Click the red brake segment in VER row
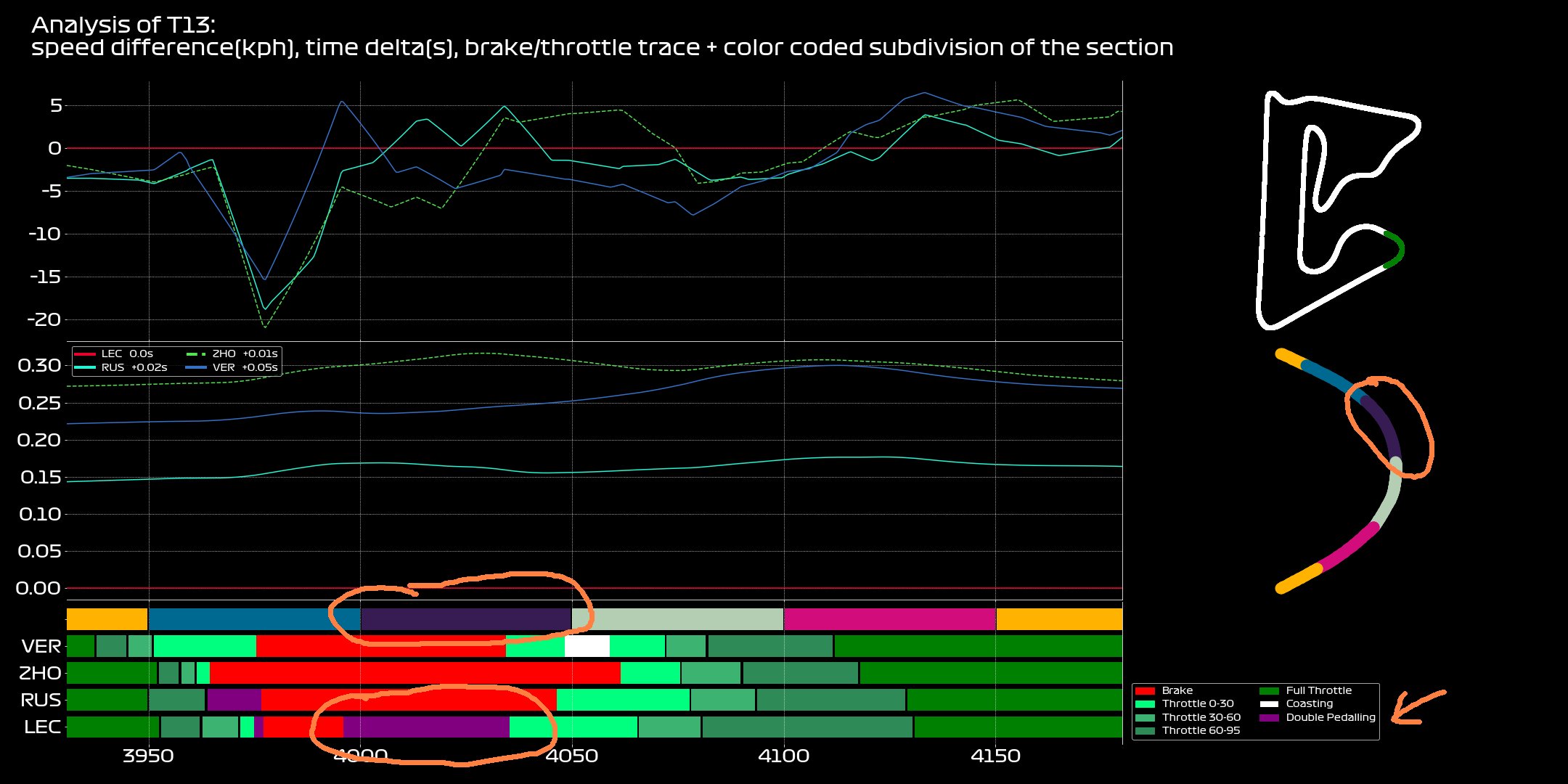Screen dimensions: 1568x784 coord(381,646)
